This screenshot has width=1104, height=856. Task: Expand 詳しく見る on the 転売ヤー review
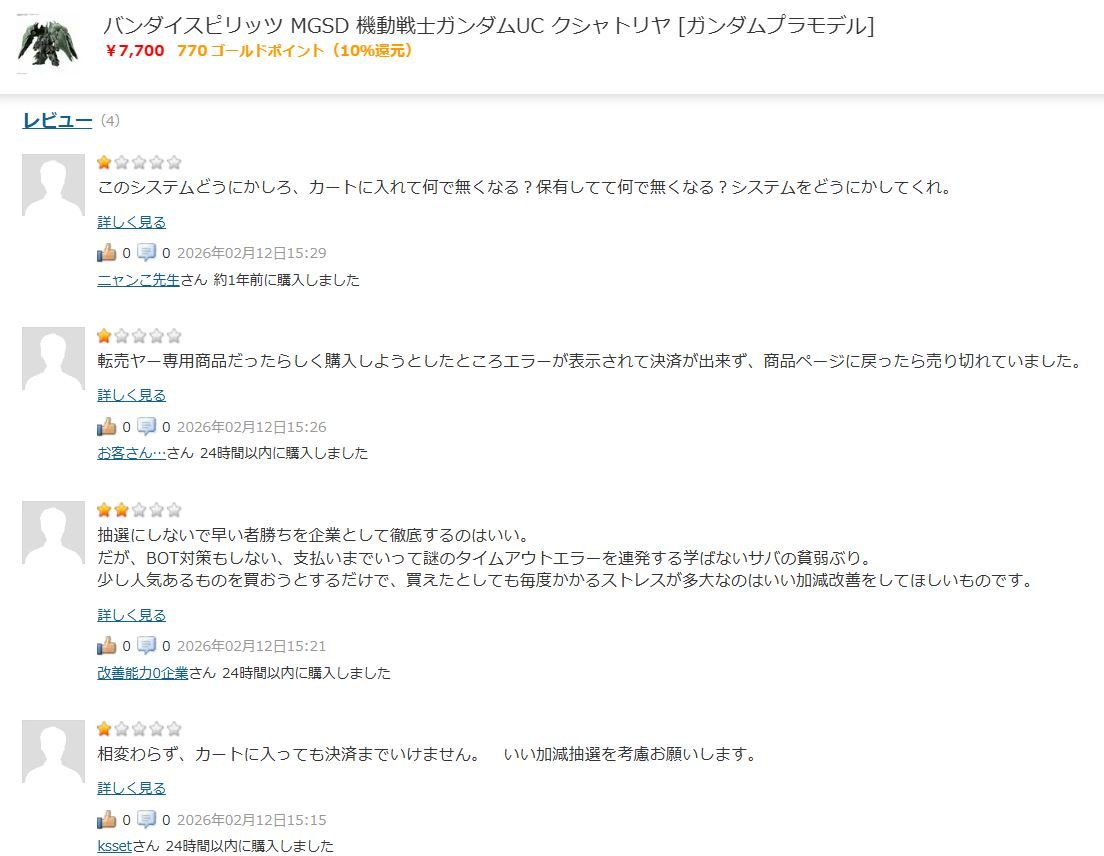click(x=132, y=395)
